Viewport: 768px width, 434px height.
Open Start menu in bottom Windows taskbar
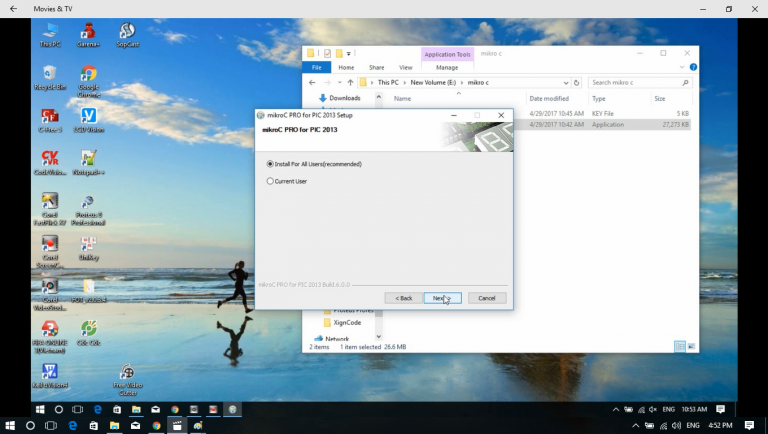pyautogui.click(x=9, y=426)
